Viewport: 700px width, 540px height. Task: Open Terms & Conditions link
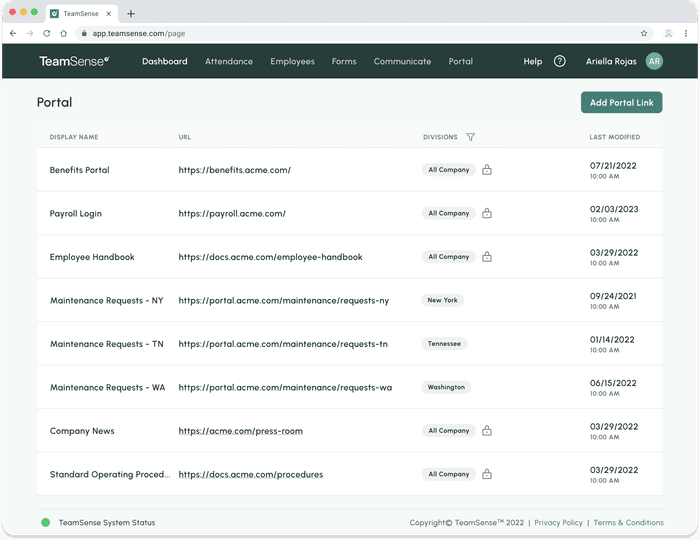pyautogui.click(x=629, y=523)
